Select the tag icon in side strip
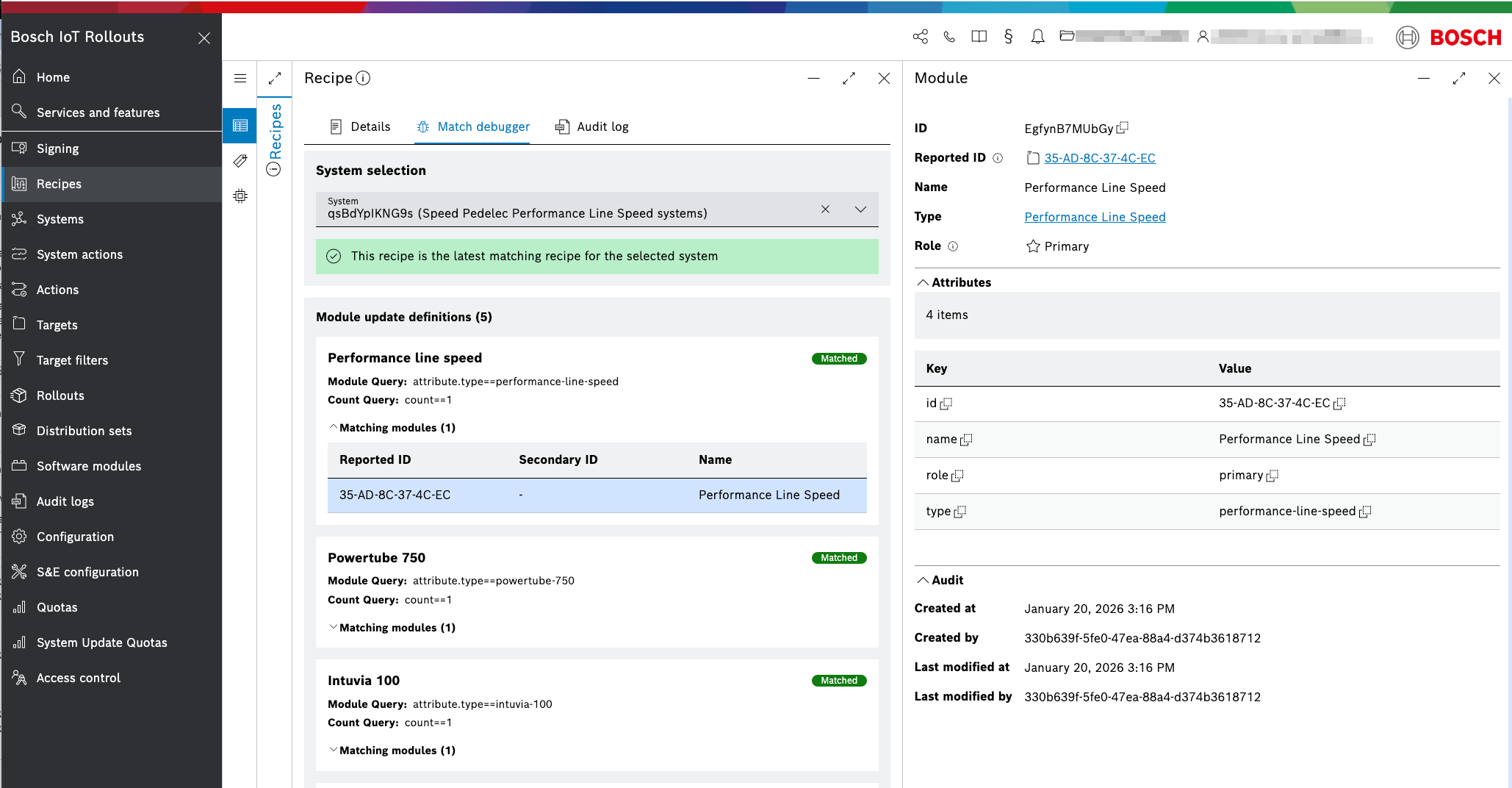Viewport: 1512px width, 788px height. (x=240, y=161)
